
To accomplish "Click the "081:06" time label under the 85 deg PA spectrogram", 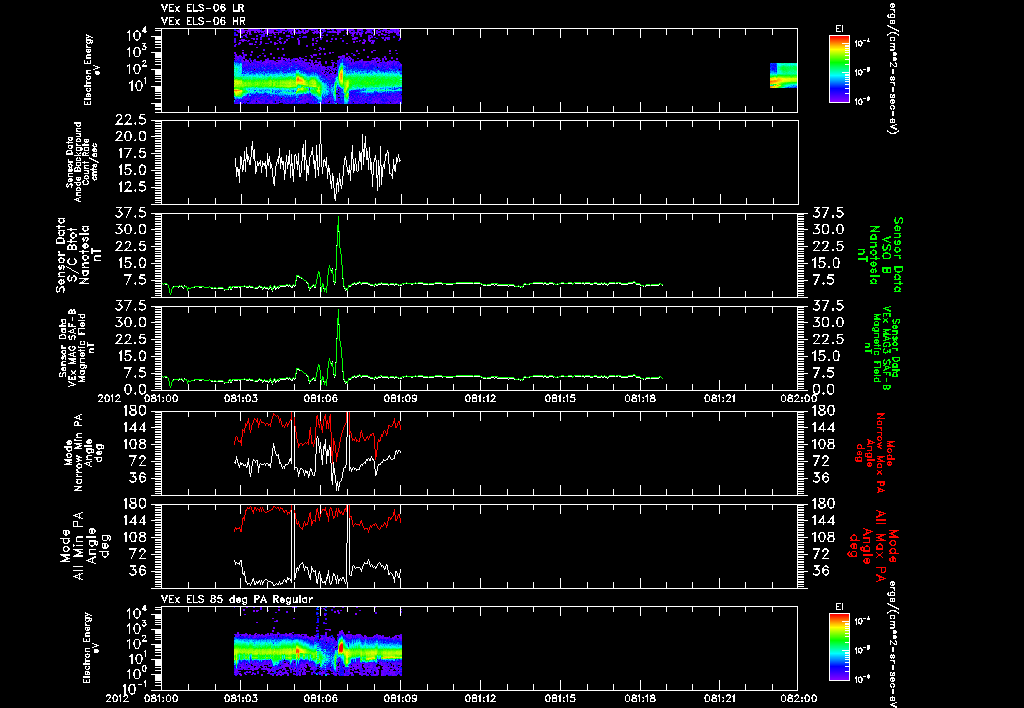I will 321,698.
